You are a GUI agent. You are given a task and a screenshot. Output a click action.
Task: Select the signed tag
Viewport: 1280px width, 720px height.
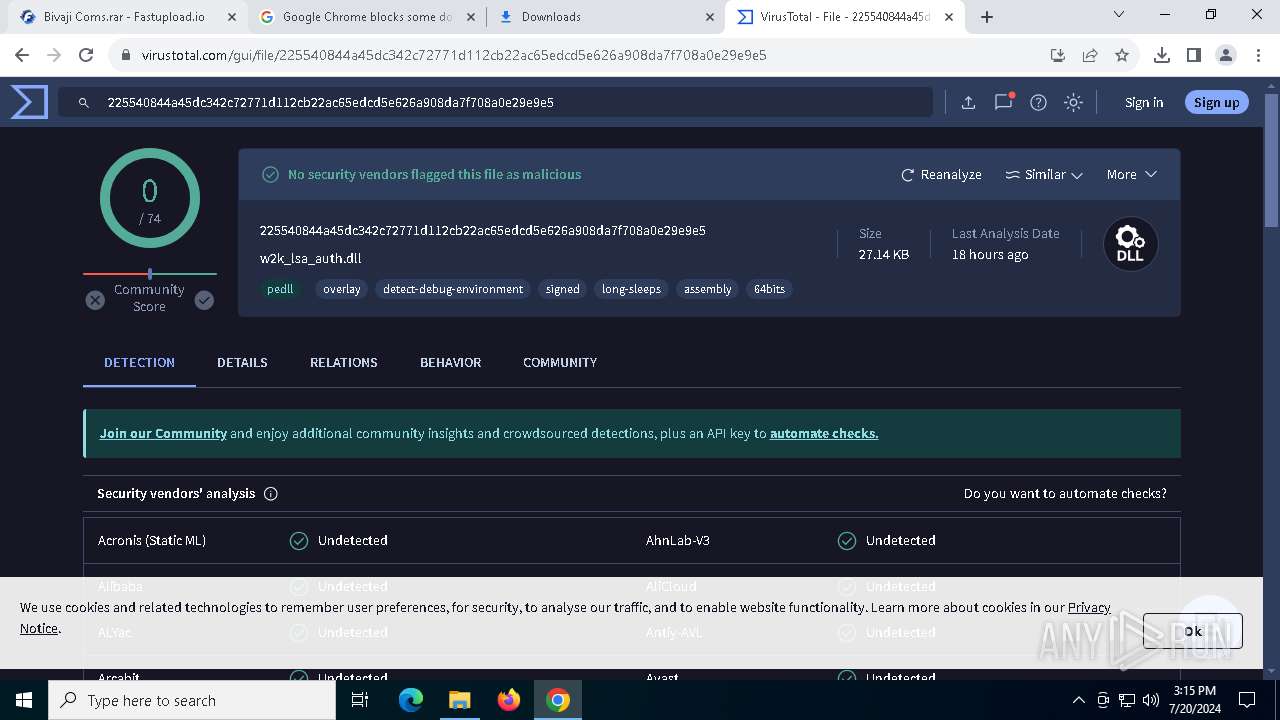coord(562,289)
